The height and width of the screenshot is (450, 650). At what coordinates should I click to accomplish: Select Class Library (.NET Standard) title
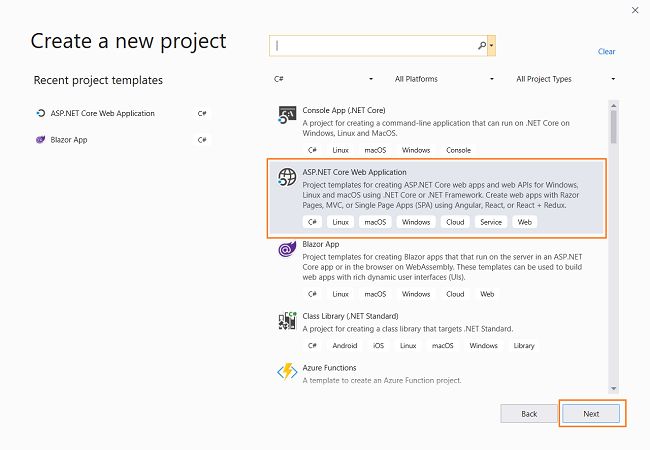point(350,316)
